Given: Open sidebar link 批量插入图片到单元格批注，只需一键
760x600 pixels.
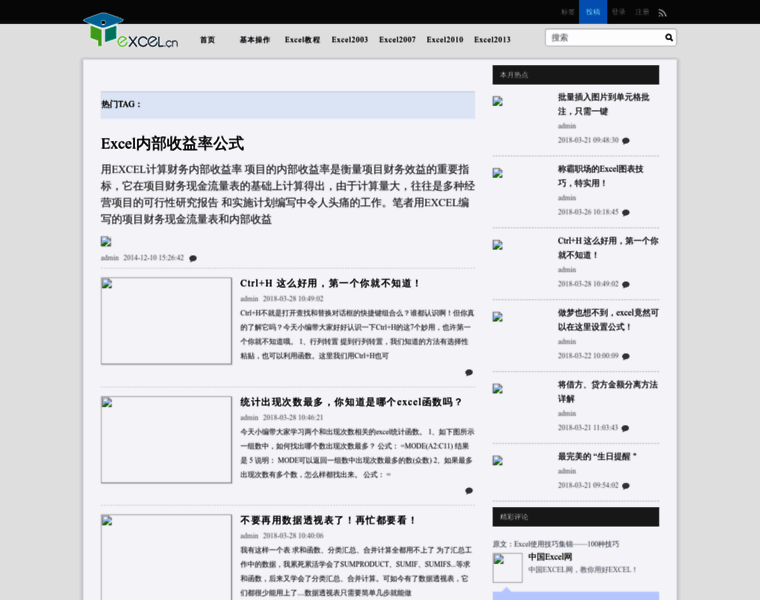Looking at the screenshot, I should 603,104.
